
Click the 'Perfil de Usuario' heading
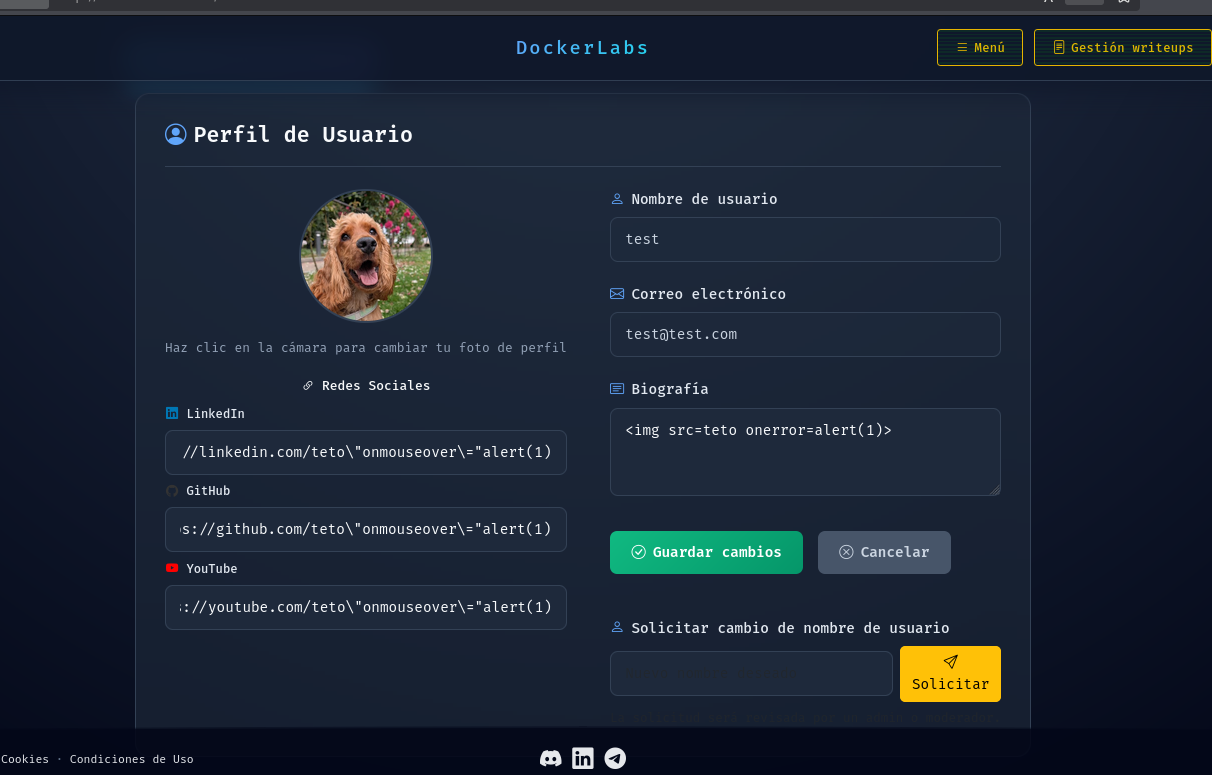coord(303,134)
